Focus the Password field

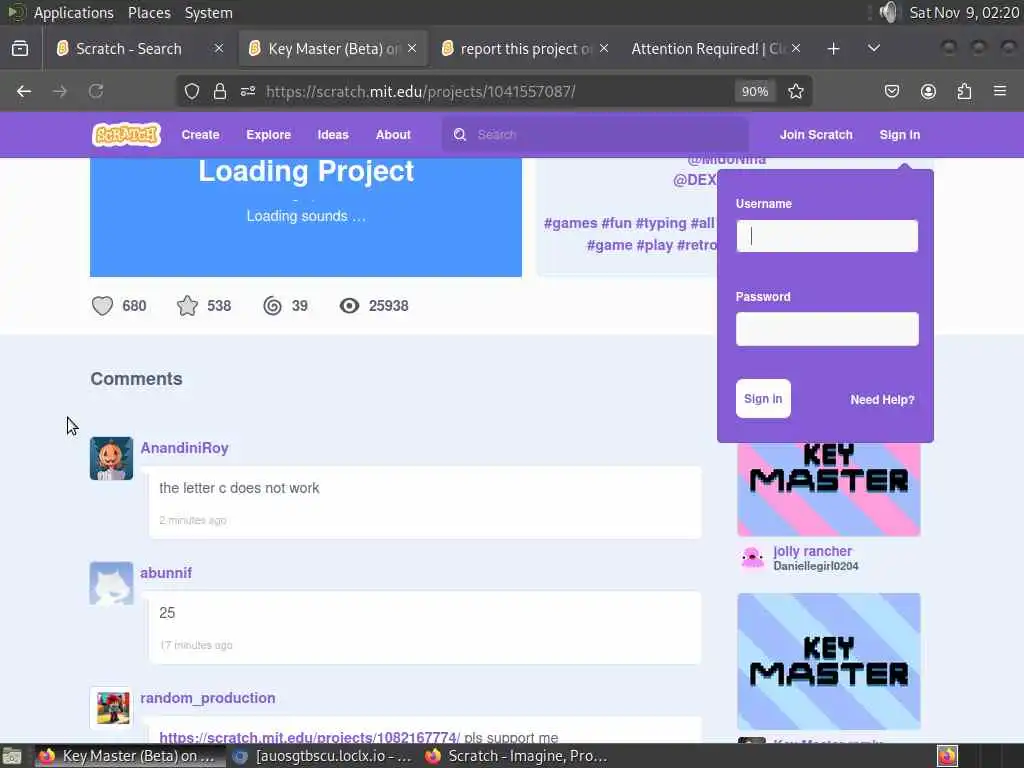(827, 329)
